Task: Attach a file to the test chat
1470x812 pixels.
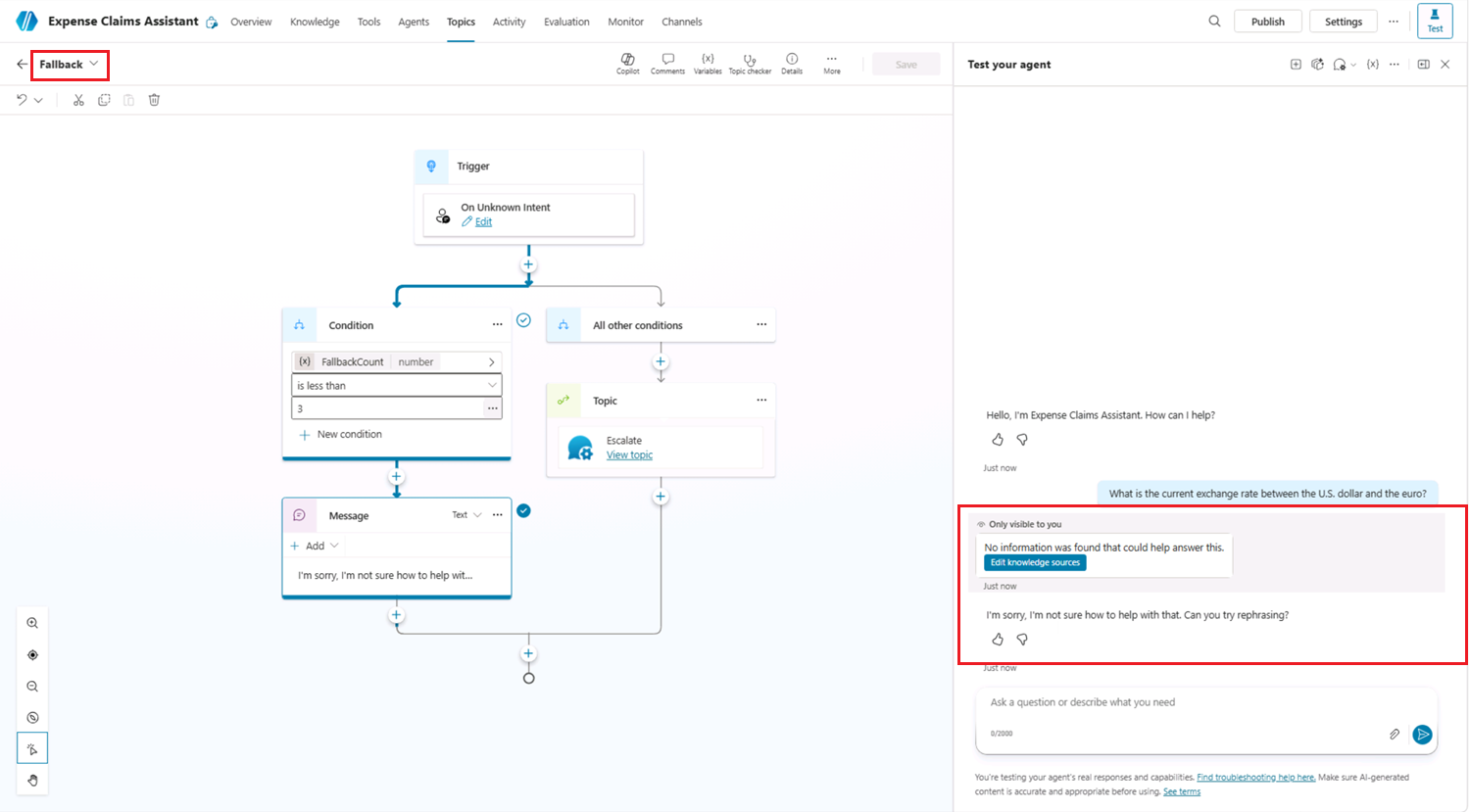Action: [x=1395, y=734]
